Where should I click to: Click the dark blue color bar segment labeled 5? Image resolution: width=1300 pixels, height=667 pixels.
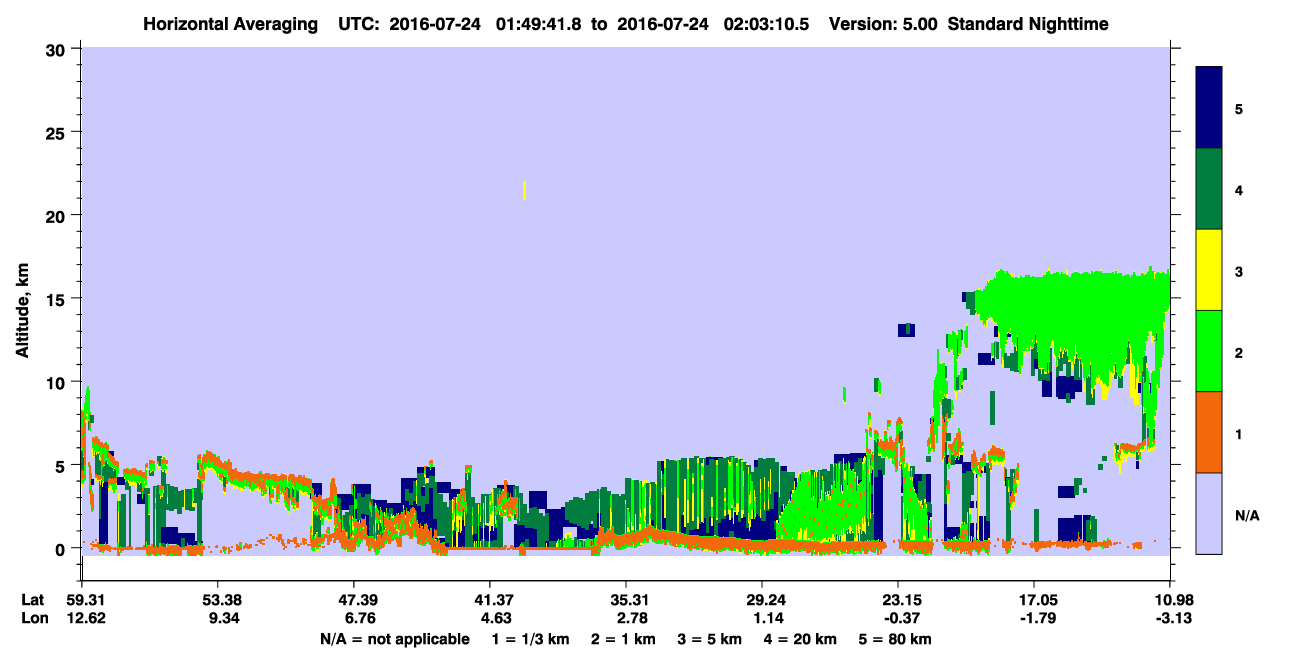click(x=1209, y=108)
